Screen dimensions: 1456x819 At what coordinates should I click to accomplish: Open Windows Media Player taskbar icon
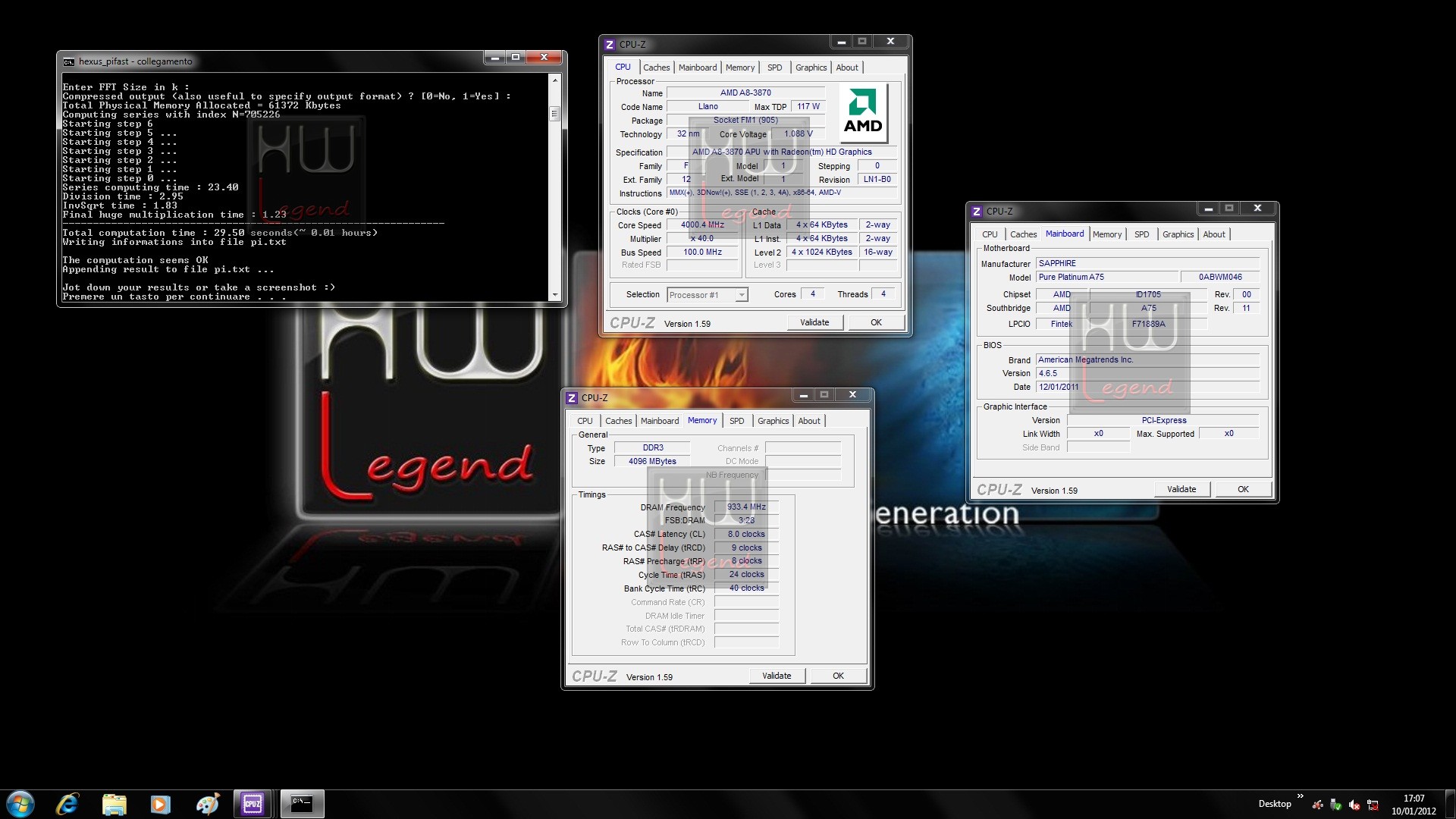tap(160, 804)
